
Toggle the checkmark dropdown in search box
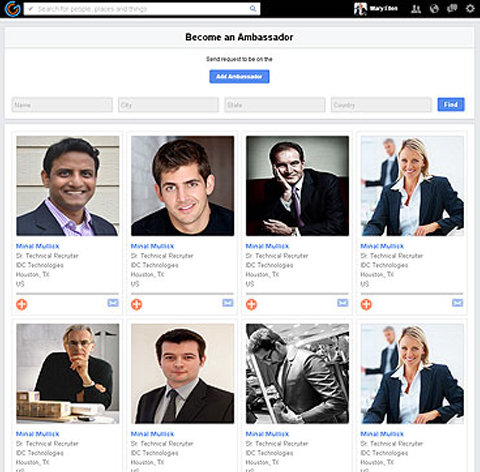pyautogui.click(x=30, y=9)
